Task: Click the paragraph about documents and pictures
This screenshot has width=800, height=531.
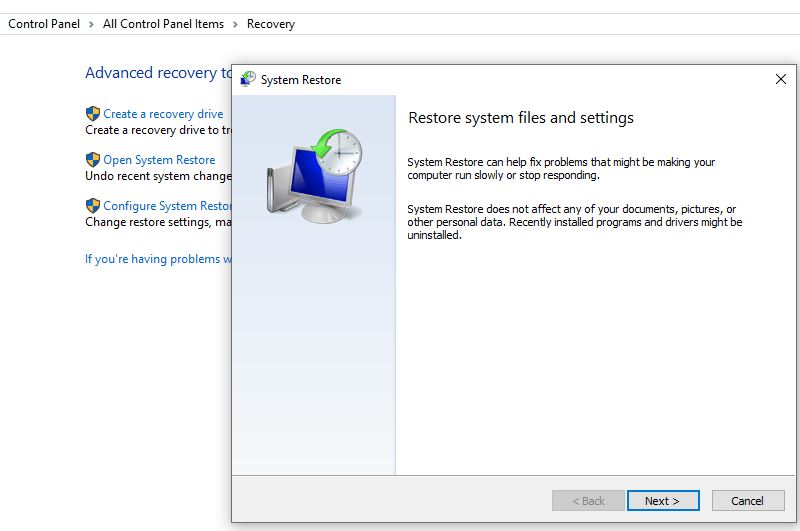Action: (x=574, y=222)
